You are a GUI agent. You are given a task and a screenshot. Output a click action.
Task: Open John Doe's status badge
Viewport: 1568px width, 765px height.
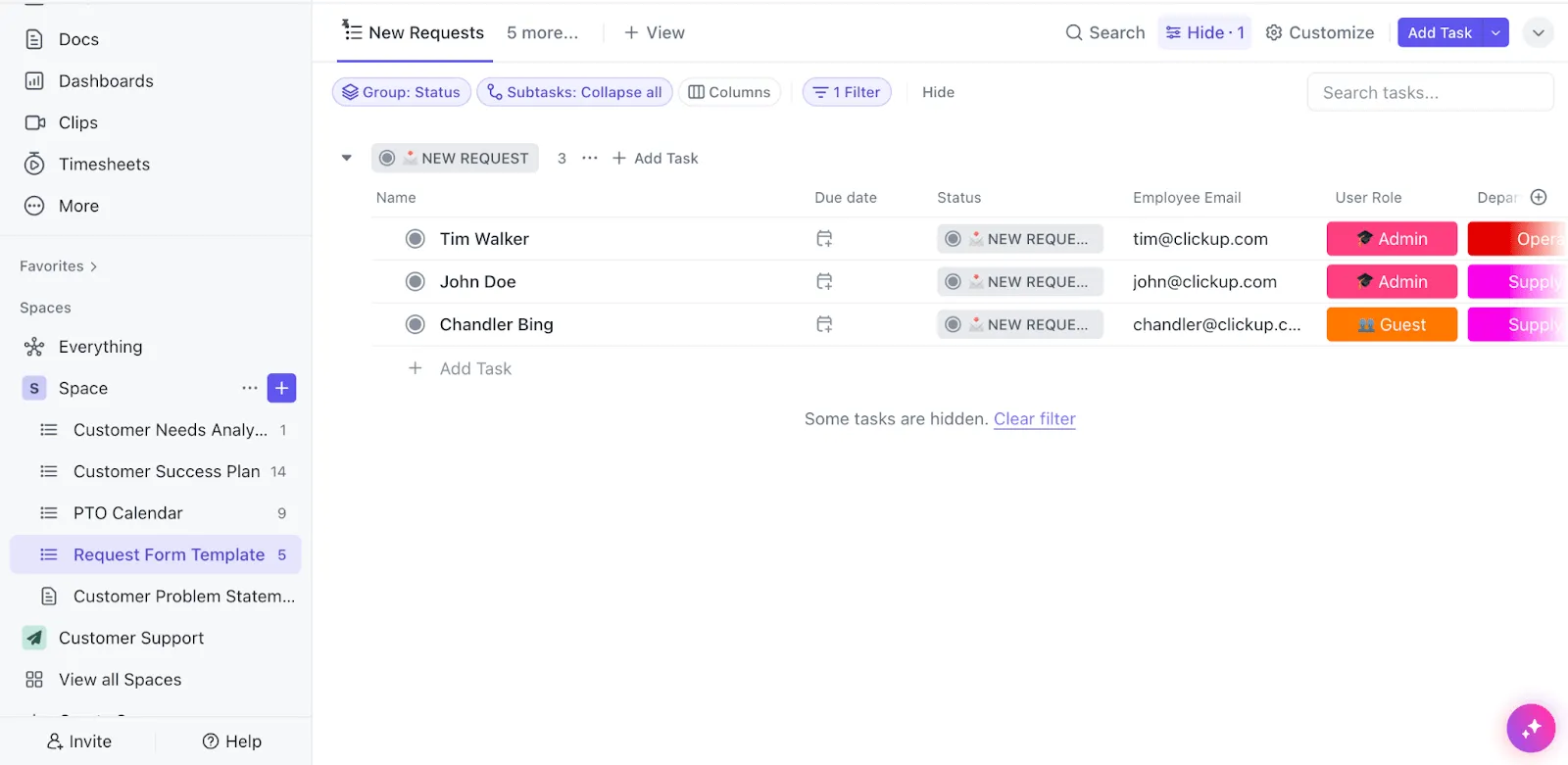tap(1020, 282)
